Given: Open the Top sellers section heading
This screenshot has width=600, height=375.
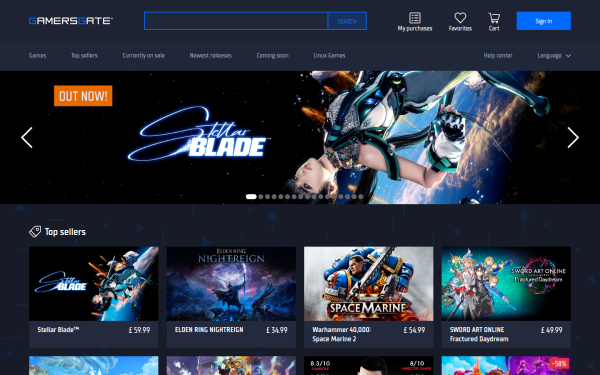Looking at the screenshot, I should point(65,232).
